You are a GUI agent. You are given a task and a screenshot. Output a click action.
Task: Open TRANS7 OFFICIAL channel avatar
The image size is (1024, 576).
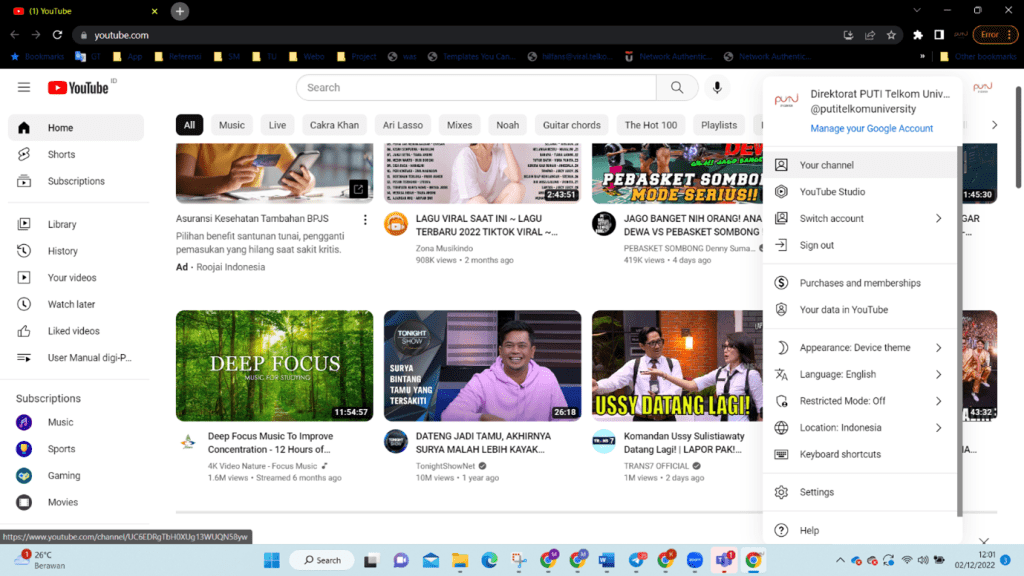coord(603,441)
